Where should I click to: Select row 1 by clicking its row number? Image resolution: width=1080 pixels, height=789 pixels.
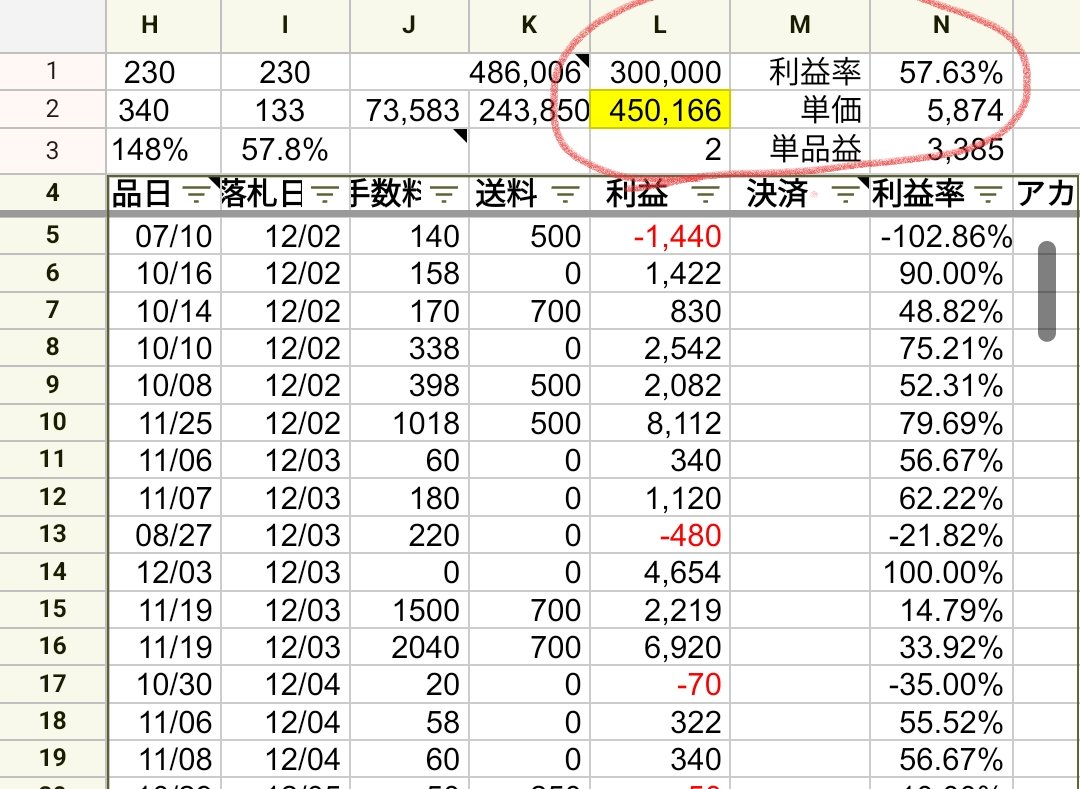click(53, 72)
